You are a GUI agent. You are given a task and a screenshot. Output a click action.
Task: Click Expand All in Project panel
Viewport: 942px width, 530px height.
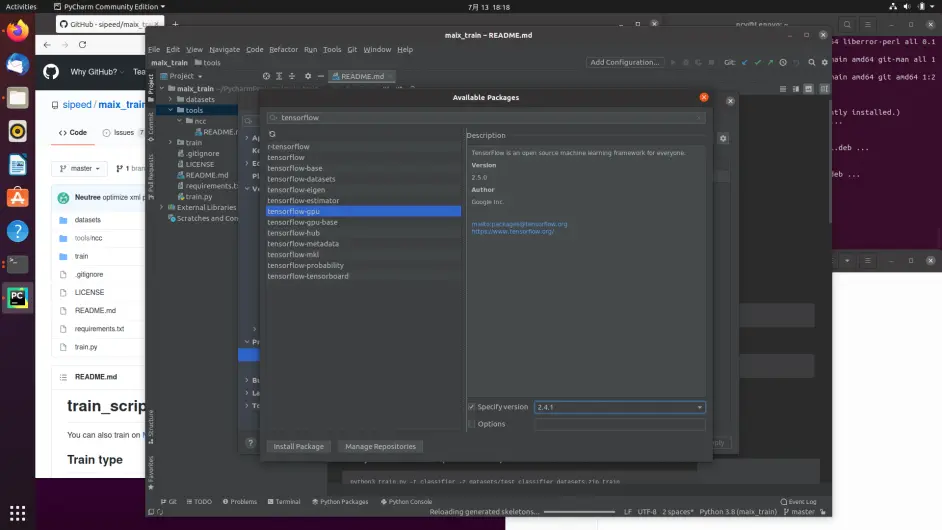(279, 76)
